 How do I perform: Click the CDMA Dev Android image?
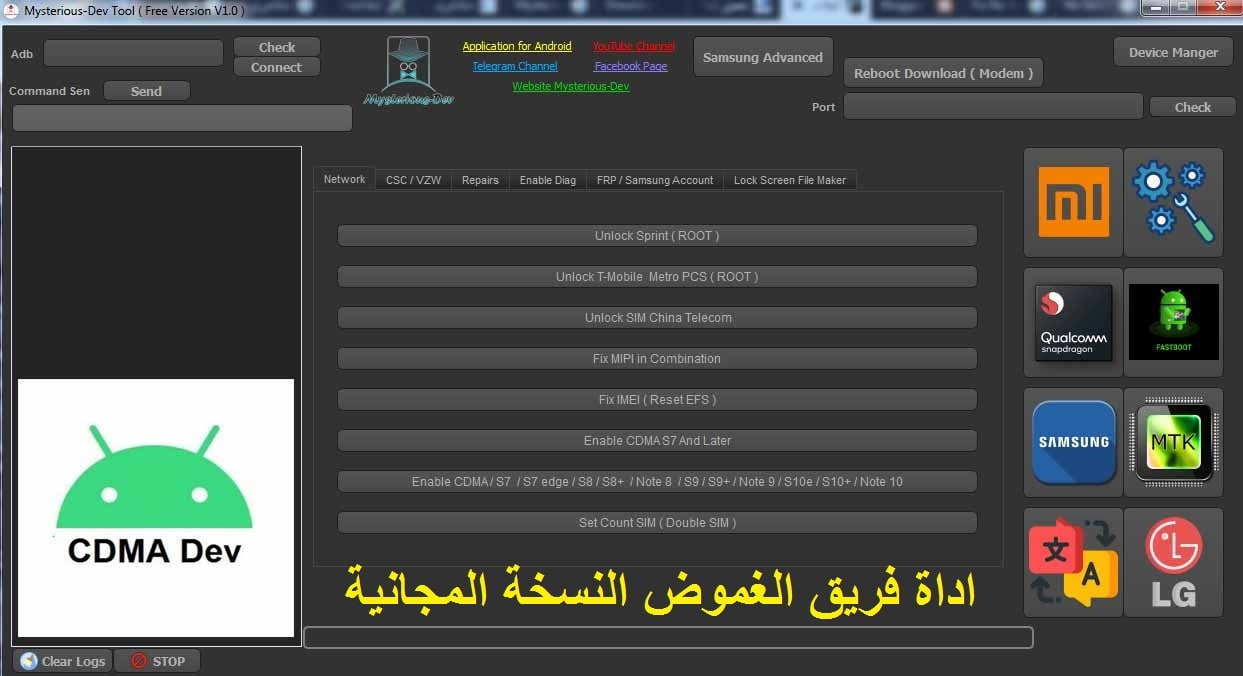coord(156,508)
